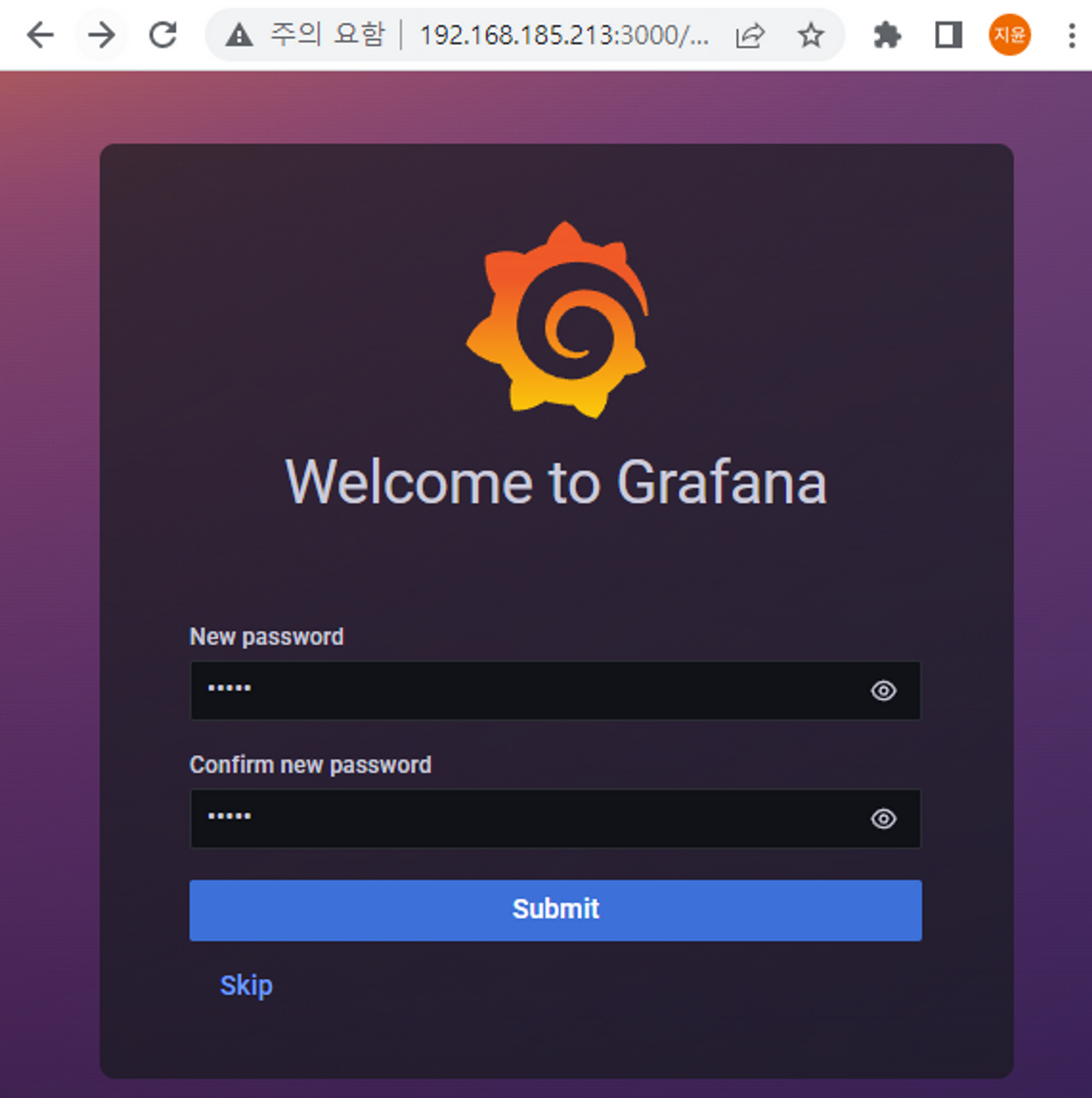The image size is (1092, 1098).
Task: Go forward to the next page
Action: point(102,35)
